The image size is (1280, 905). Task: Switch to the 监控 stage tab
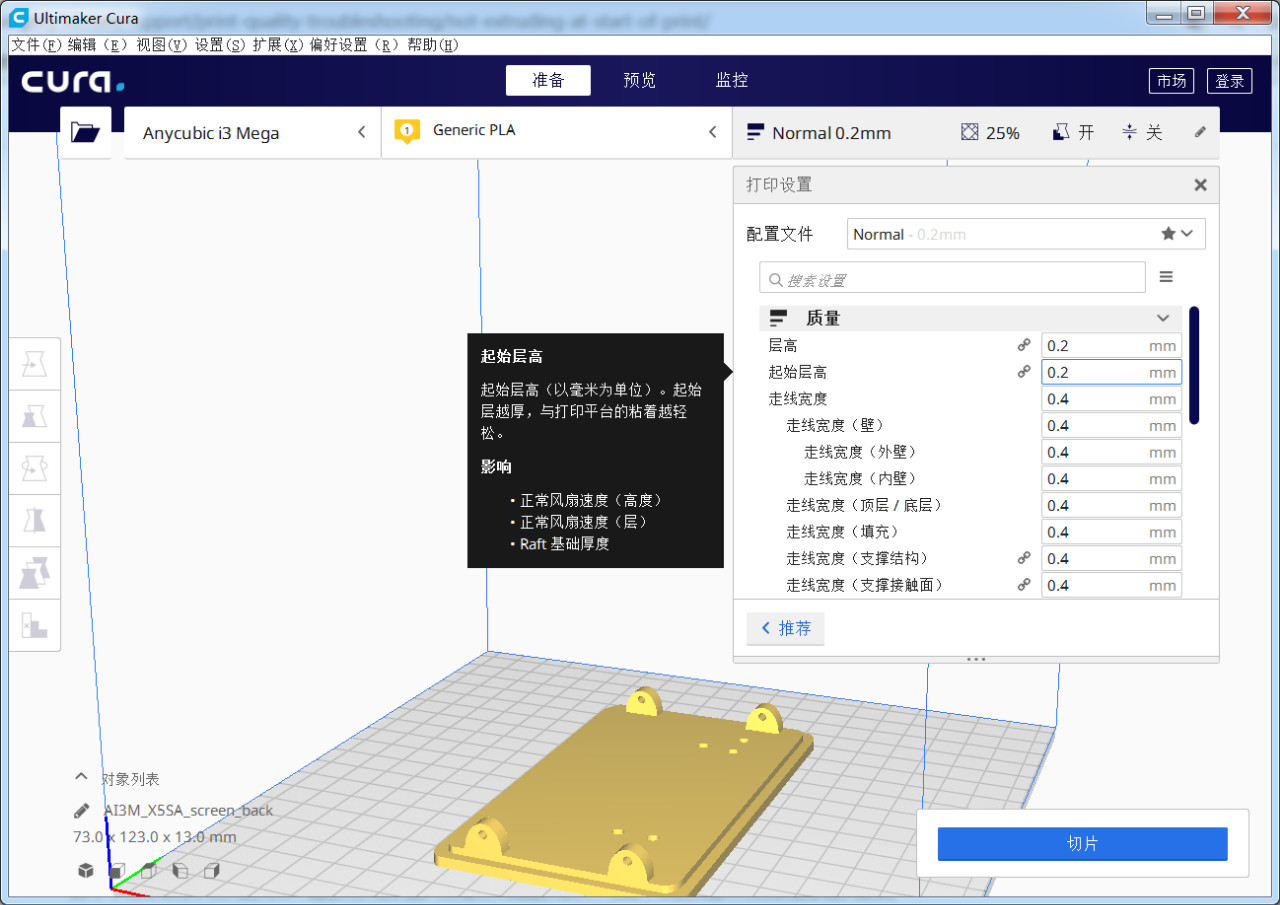[732, 81]
